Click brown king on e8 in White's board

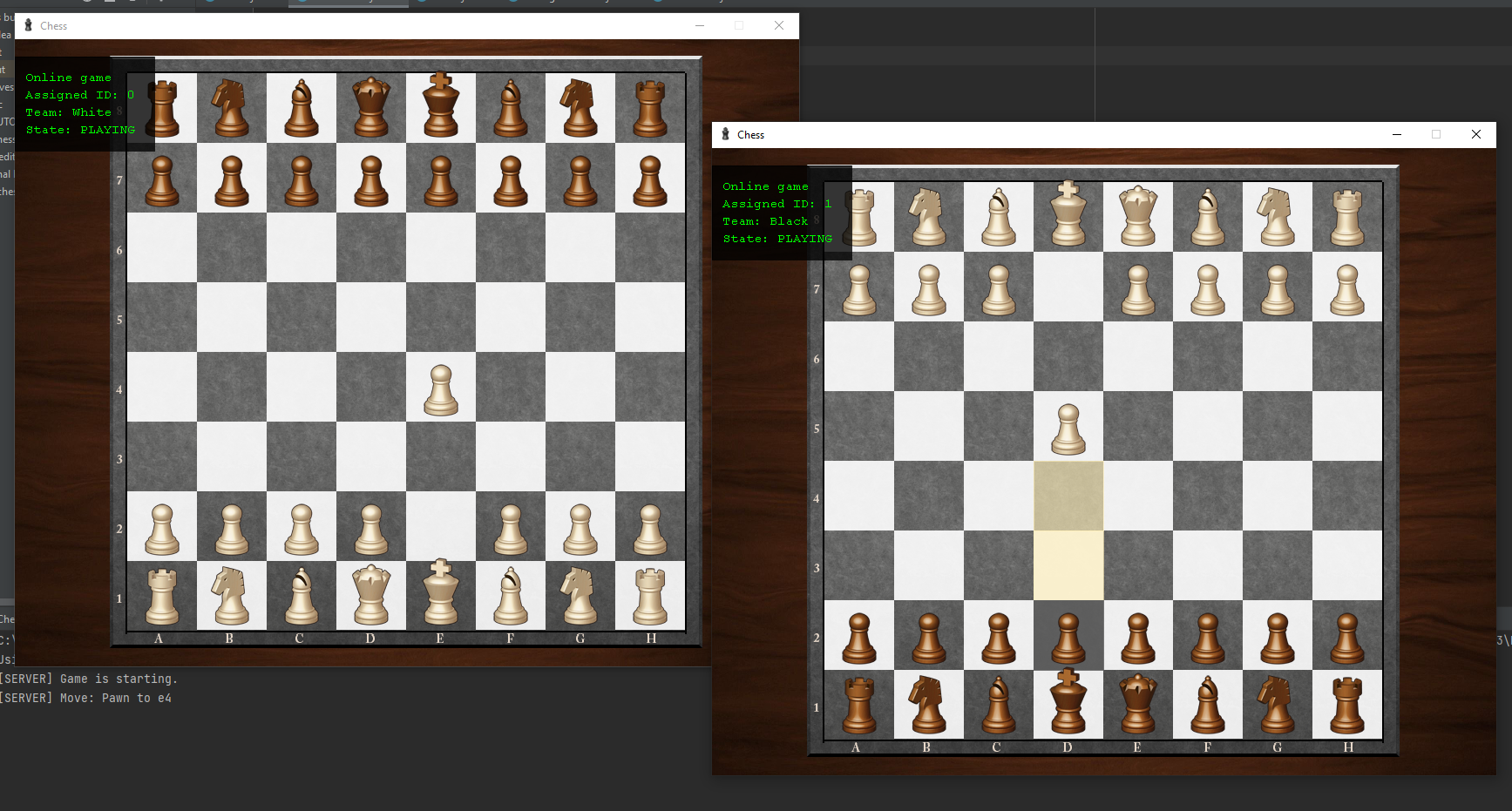tap(441, 106)
